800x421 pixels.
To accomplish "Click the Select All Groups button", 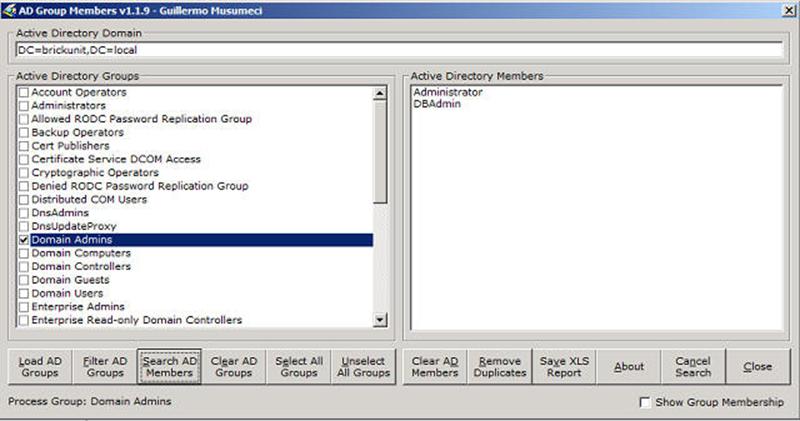I will coord(298,367).
